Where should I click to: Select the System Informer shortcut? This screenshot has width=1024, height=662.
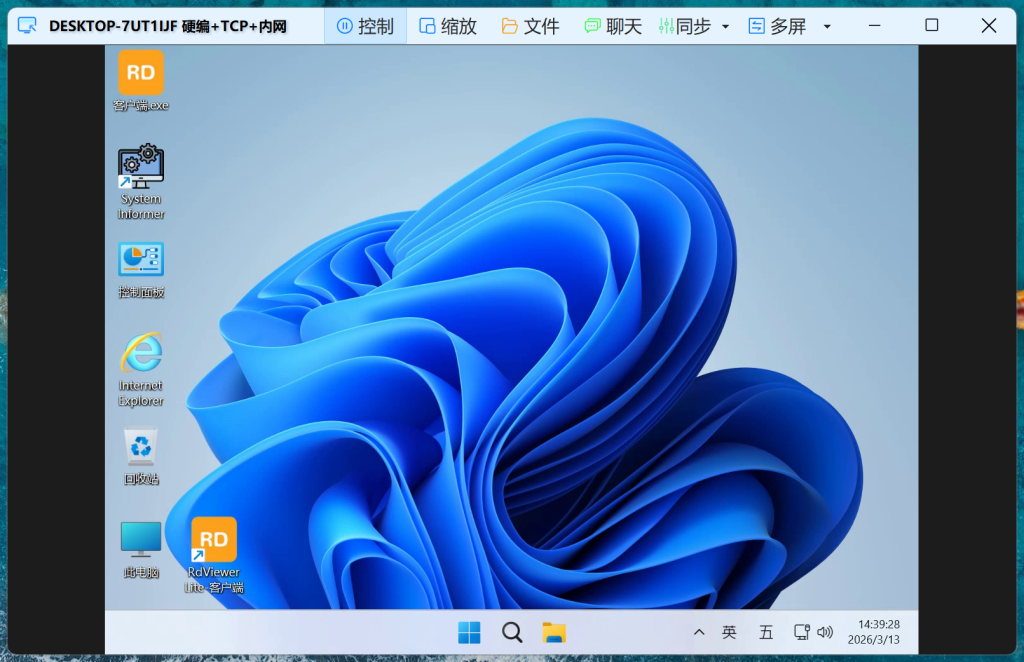tap(141, 168)
